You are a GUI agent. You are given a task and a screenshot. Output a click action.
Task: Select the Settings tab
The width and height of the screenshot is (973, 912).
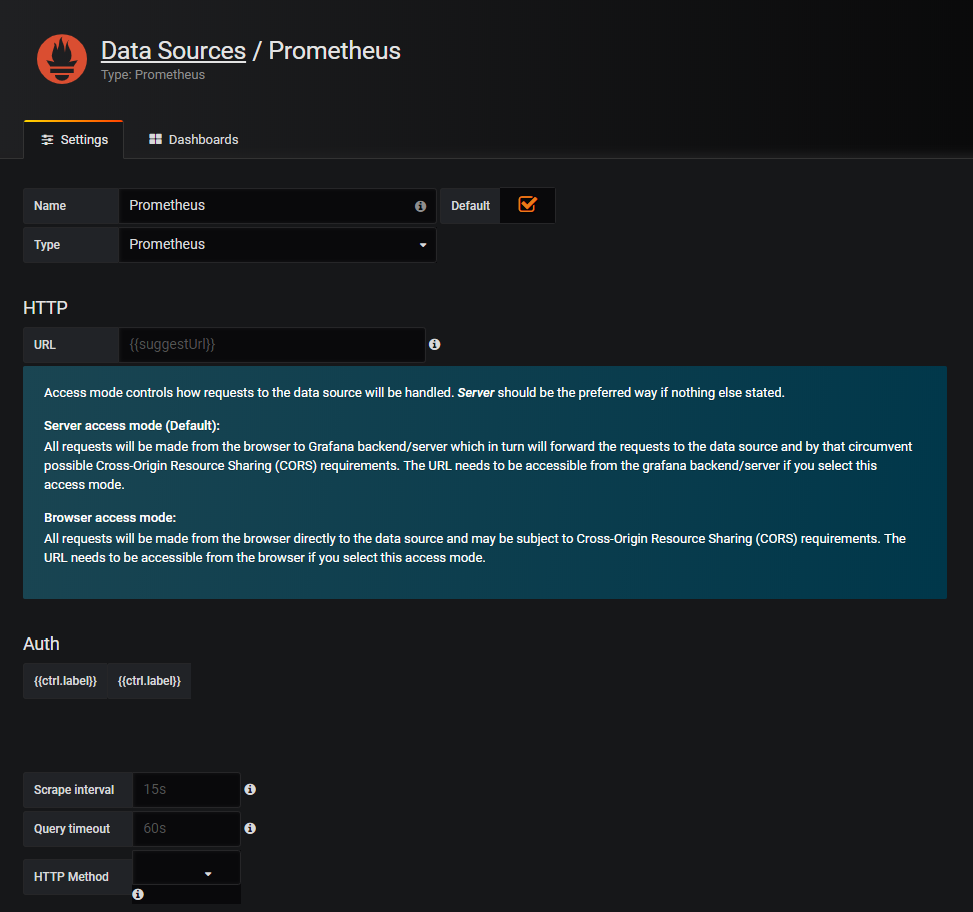[73, 139]
